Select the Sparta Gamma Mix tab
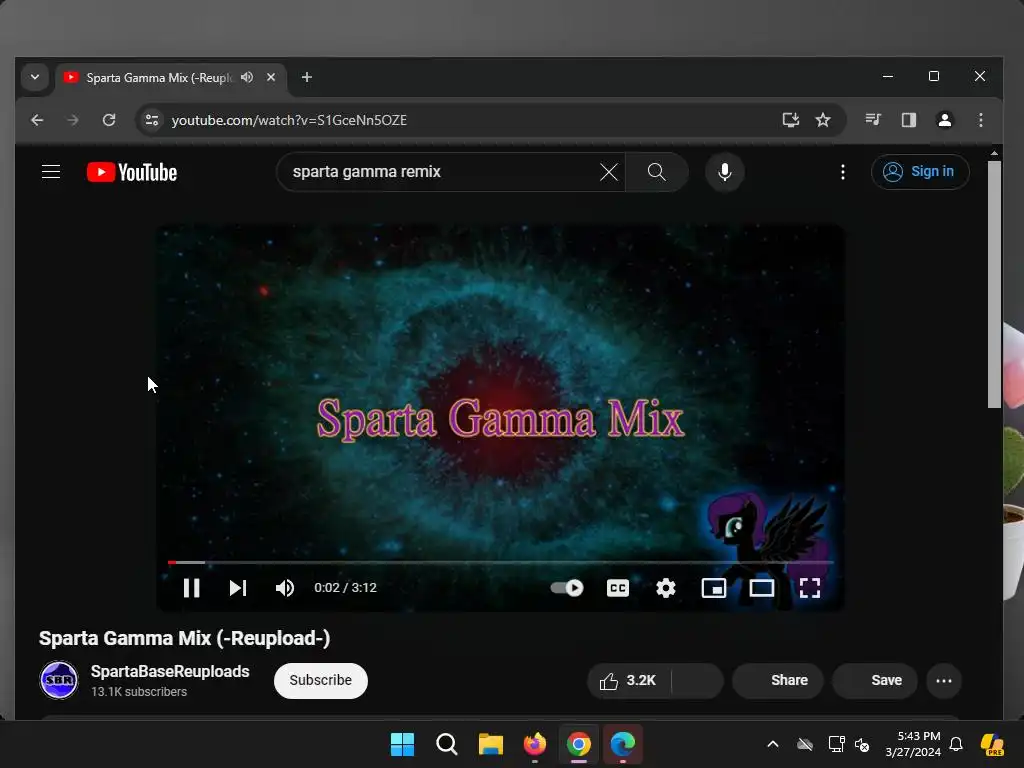 click(x=159, y=78)
